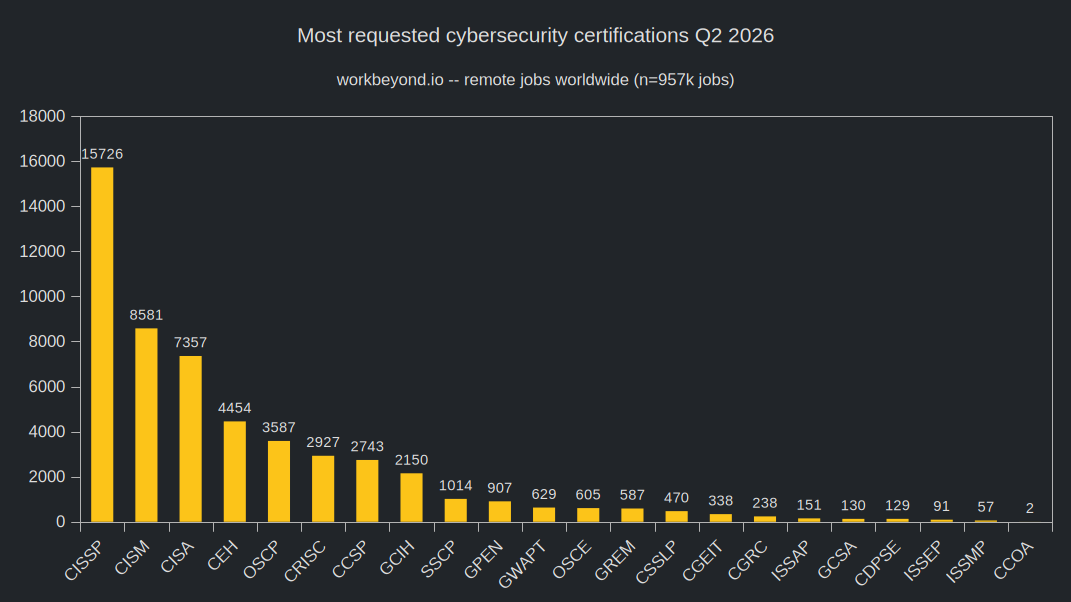
Task: Select the GPEN bar
Action: pyautogui.click(x=499, y=512)
